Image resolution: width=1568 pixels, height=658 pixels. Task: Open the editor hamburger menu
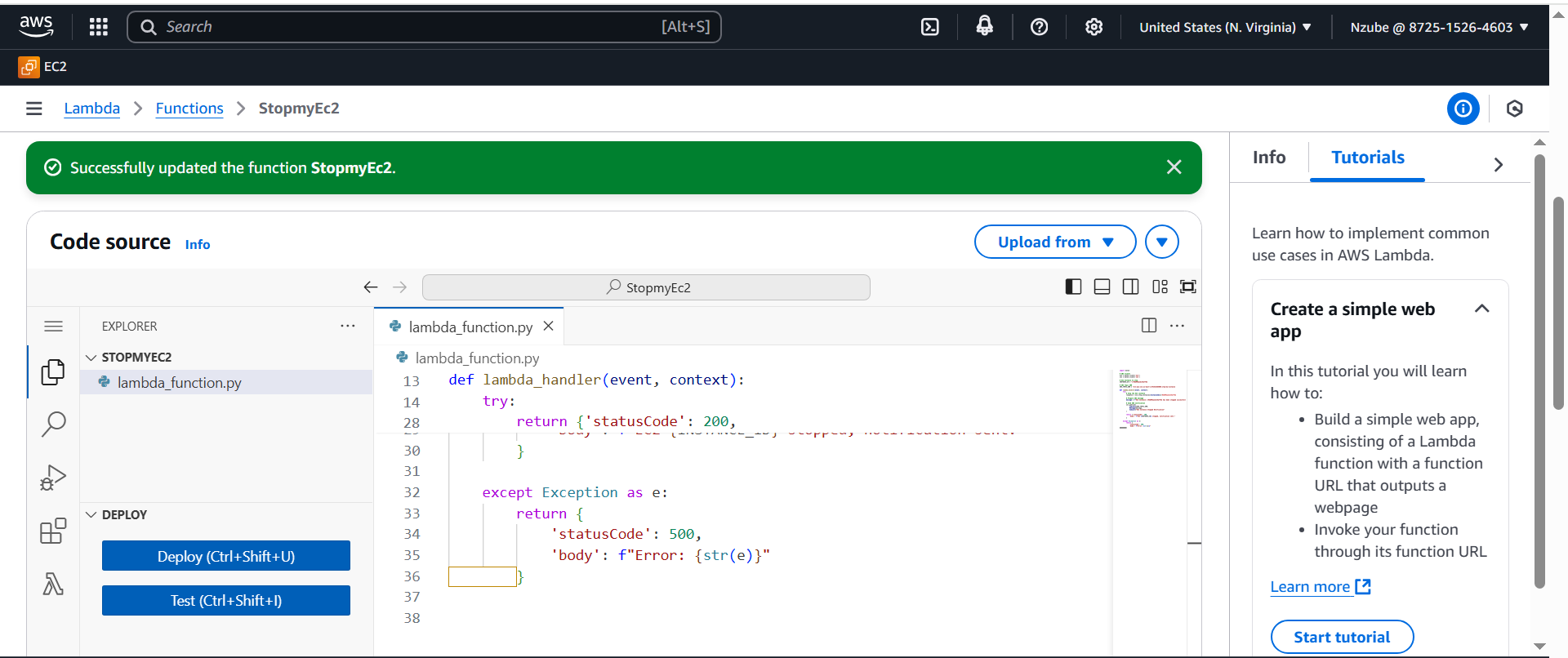pyautogui.click(x=54, y=327)
